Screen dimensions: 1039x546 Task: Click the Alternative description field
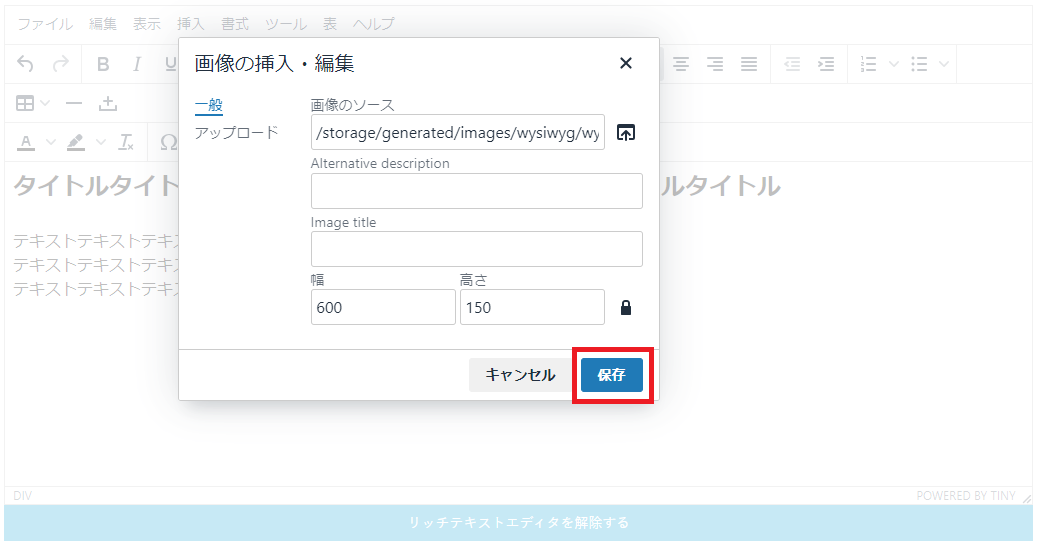[477, 191]
